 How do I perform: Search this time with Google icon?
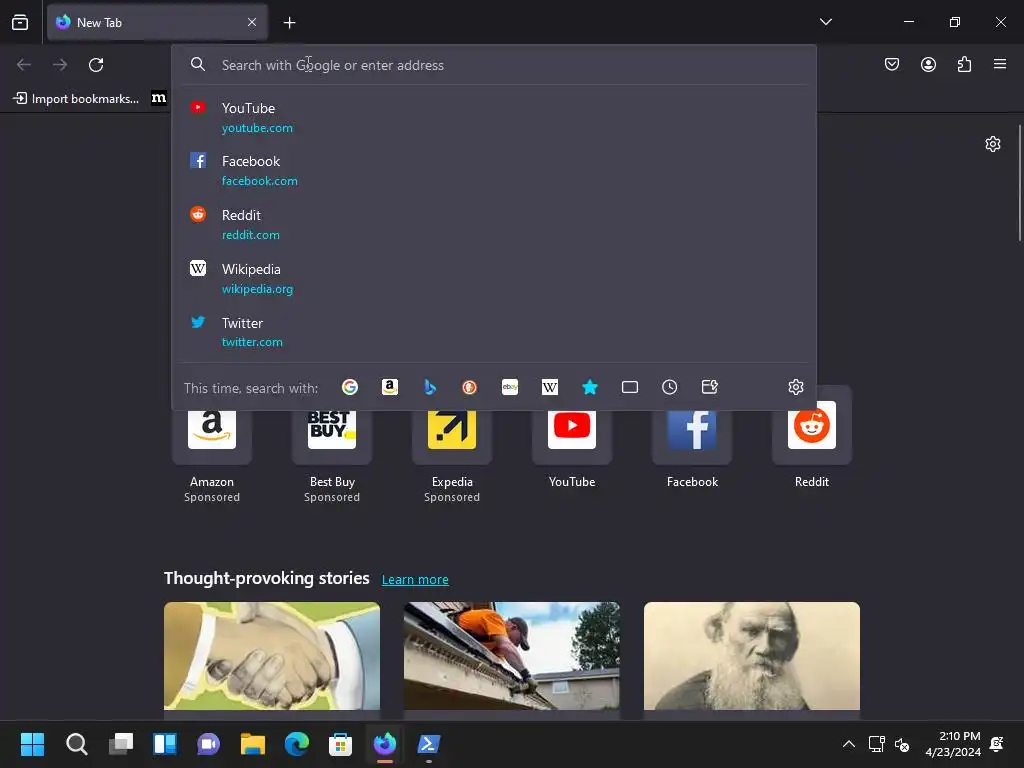pyautogui.click(x=350, y=387)
